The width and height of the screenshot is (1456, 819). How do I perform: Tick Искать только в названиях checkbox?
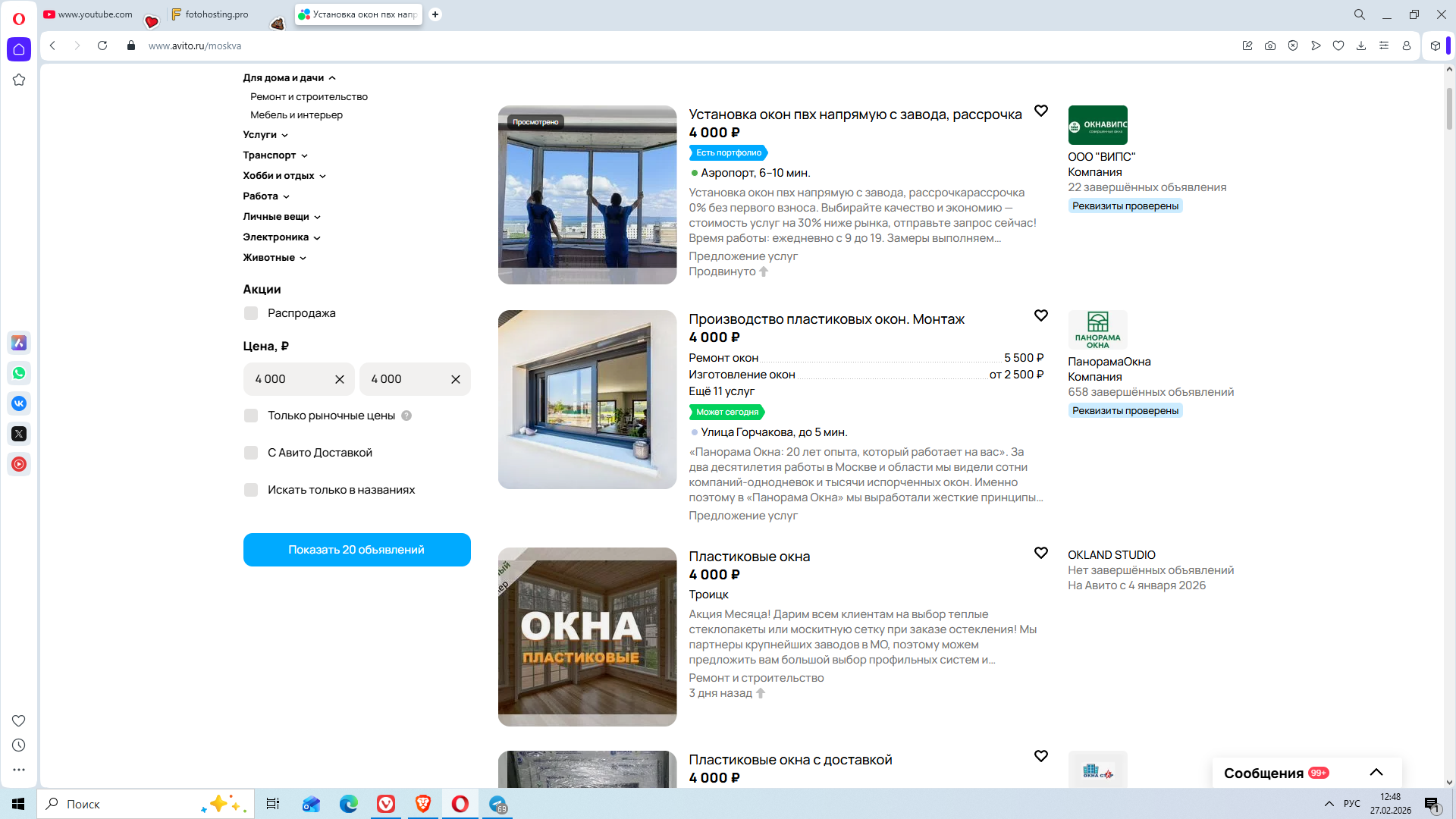click(251, 490)
